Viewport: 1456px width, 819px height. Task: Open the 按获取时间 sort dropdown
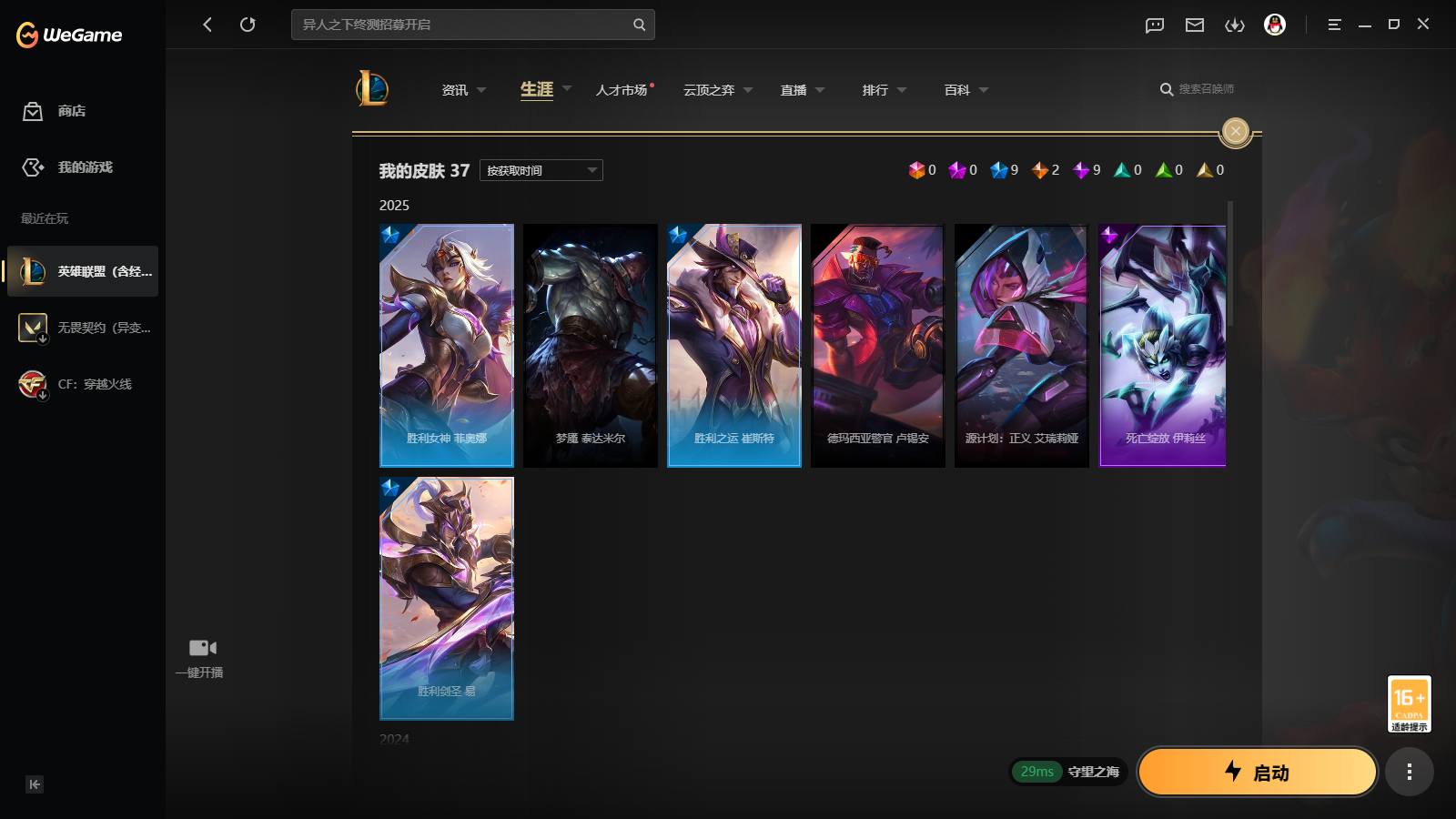point(541,170)
